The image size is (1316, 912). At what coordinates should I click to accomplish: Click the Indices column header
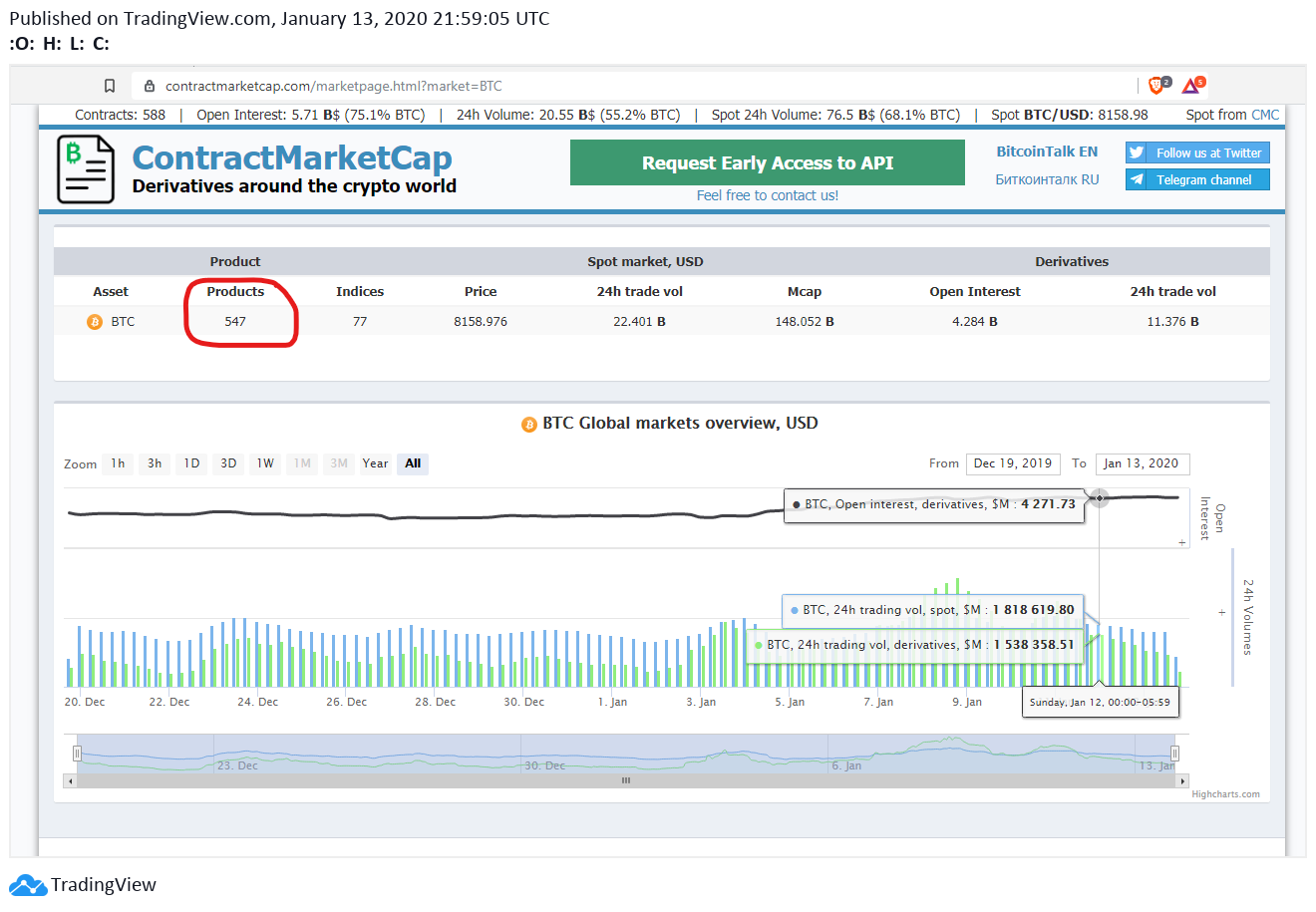(360, 292)
